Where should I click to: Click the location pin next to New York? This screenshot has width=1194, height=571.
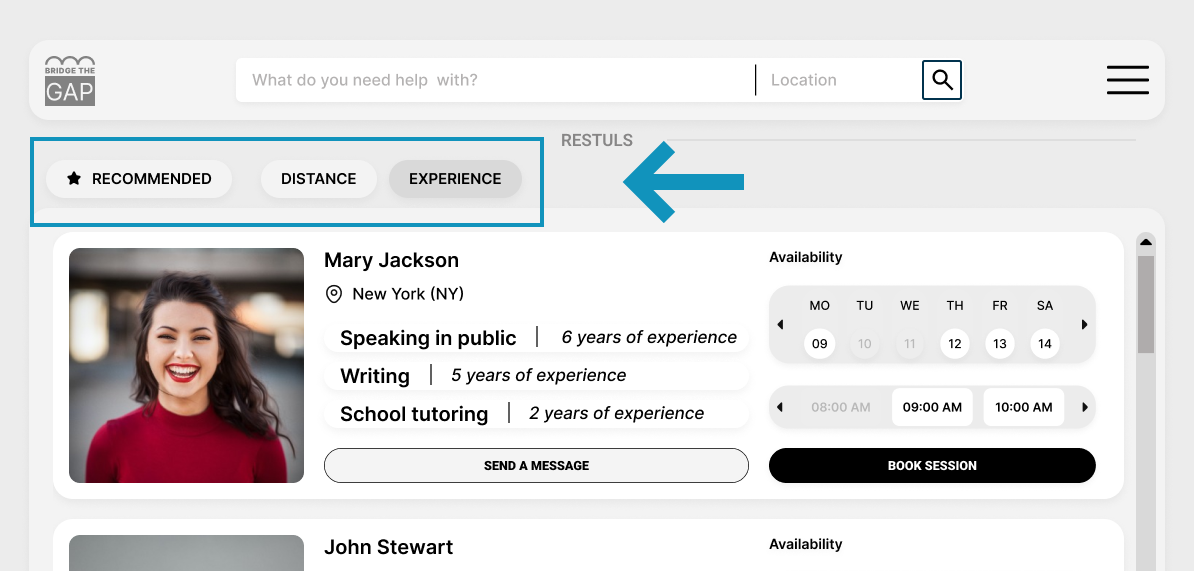coord(334,294)
